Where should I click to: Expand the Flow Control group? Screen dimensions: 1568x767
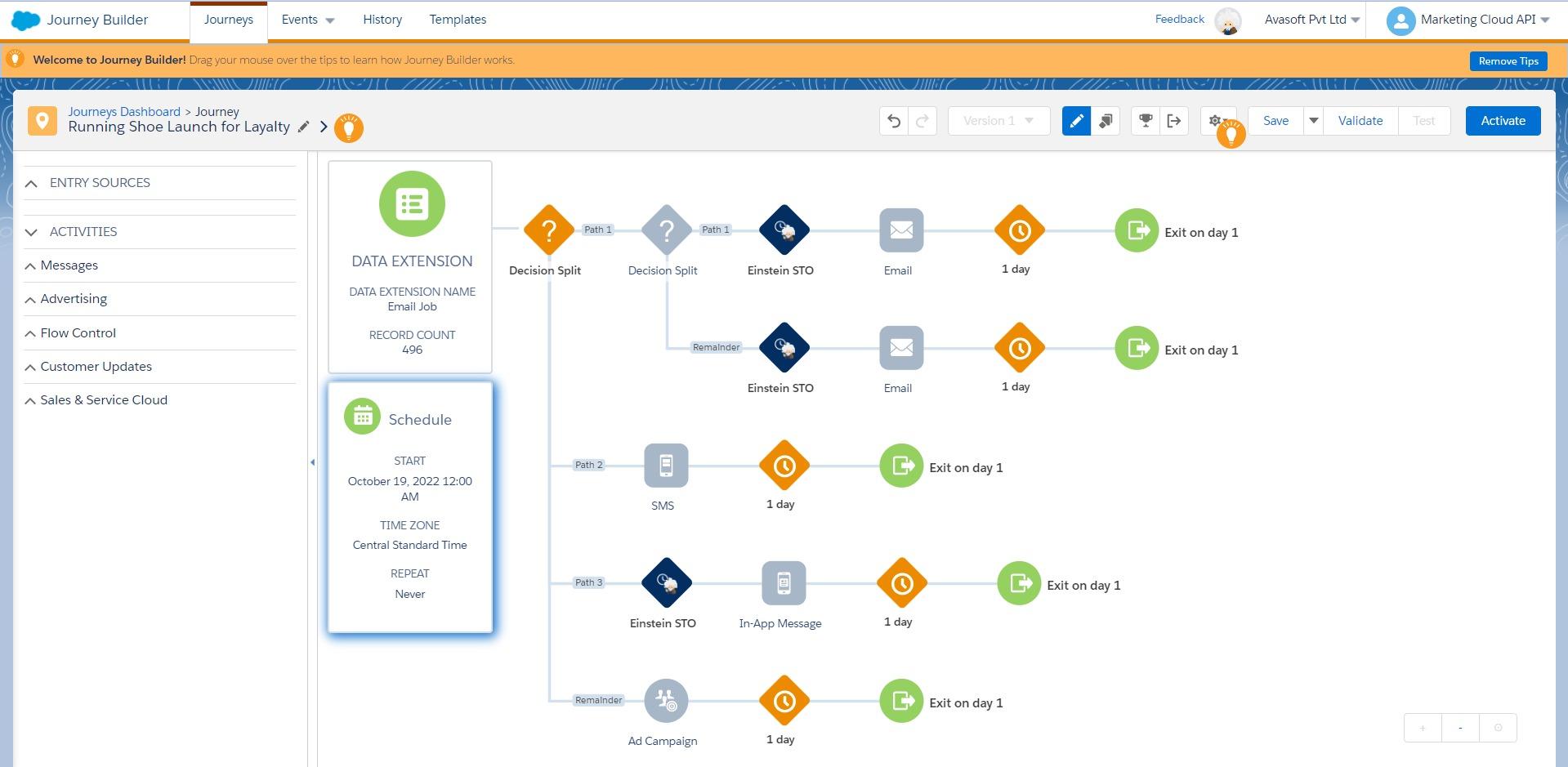pos(30,333)
